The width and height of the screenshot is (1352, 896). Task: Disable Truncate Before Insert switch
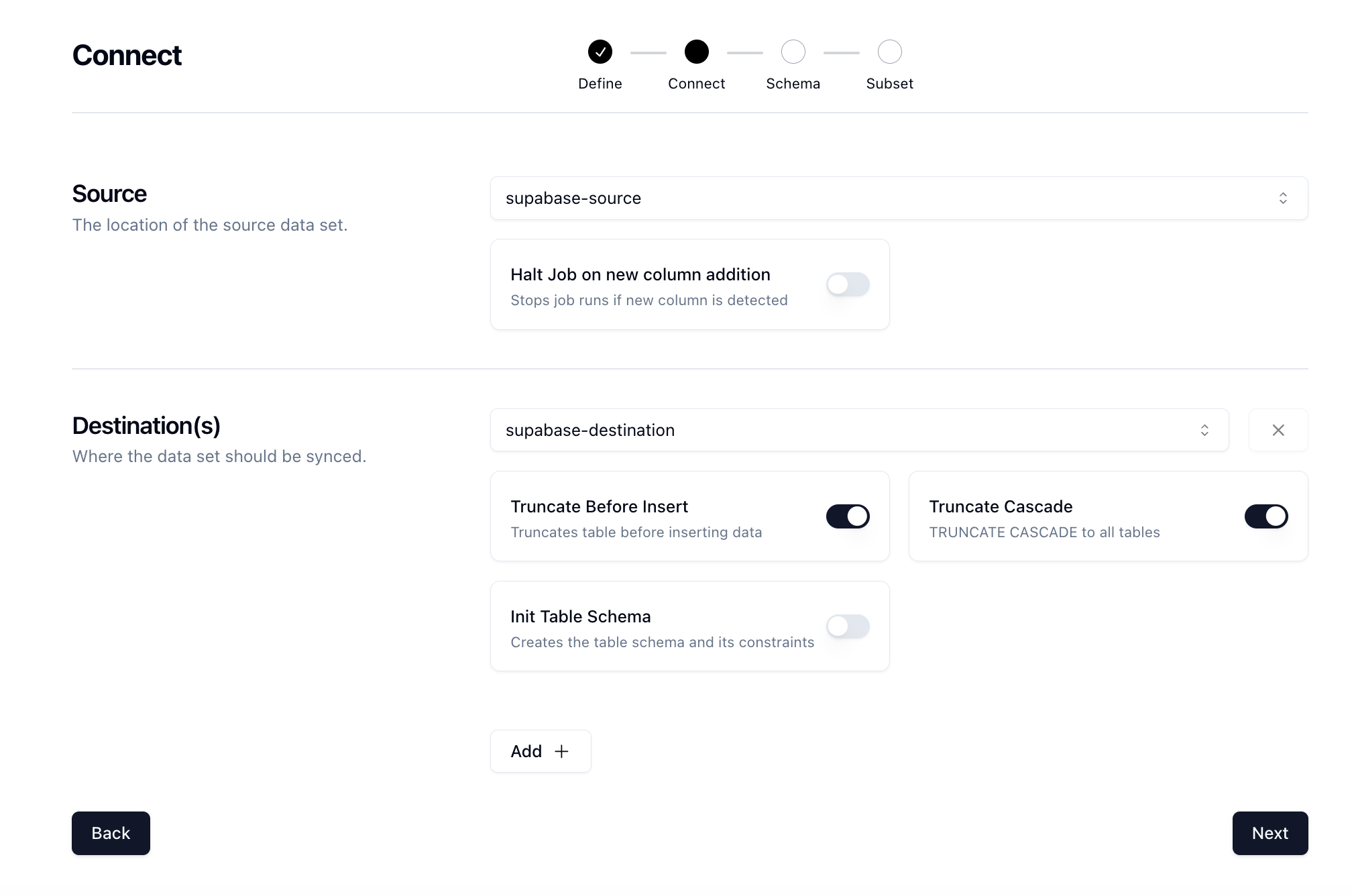pyautogui.click(x=848, y=516)
